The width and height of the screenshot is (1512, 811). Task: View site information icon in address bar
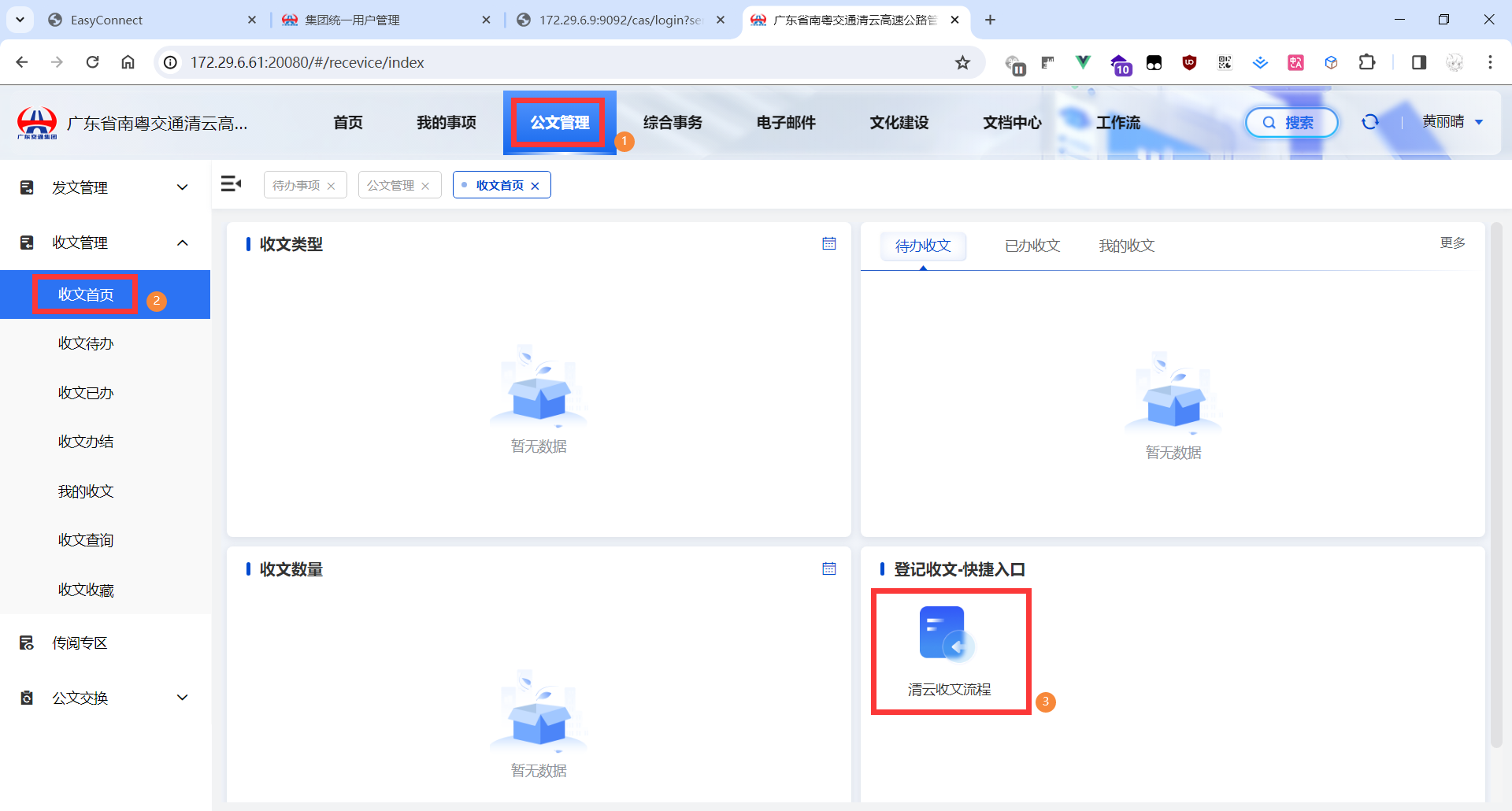coord(170,62)
